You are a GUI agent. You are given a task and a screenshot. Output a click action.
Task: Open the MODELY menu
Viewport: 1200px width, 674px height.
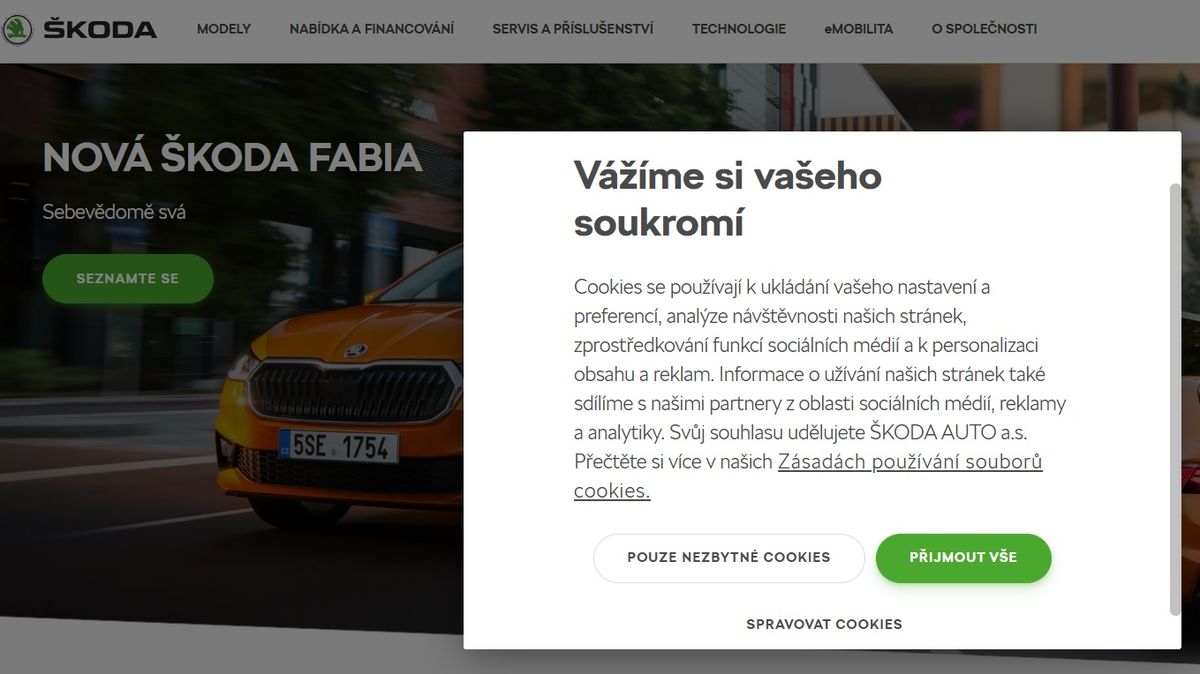coord(224,29)
